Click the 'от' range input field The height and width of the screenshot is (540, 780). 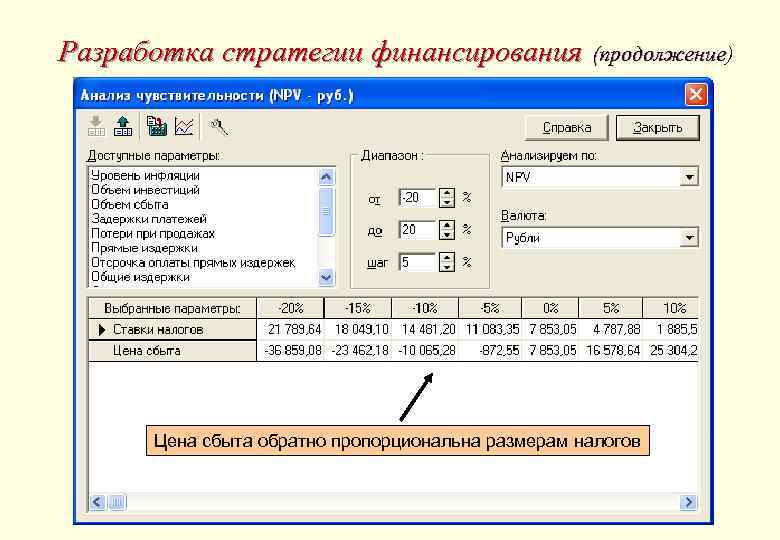click(418, 197)
